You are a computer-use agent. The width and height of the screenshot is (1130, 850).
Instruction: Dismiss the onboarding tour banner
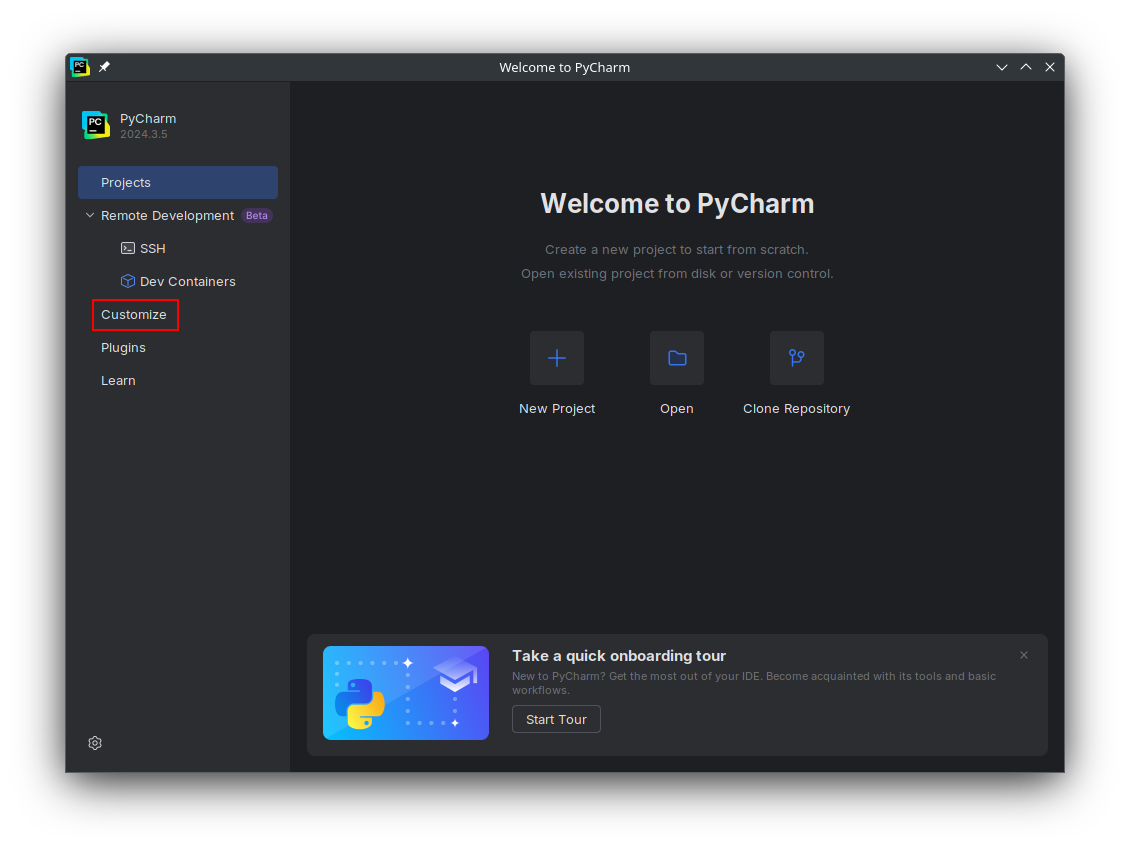click(x=1024, y=655)
